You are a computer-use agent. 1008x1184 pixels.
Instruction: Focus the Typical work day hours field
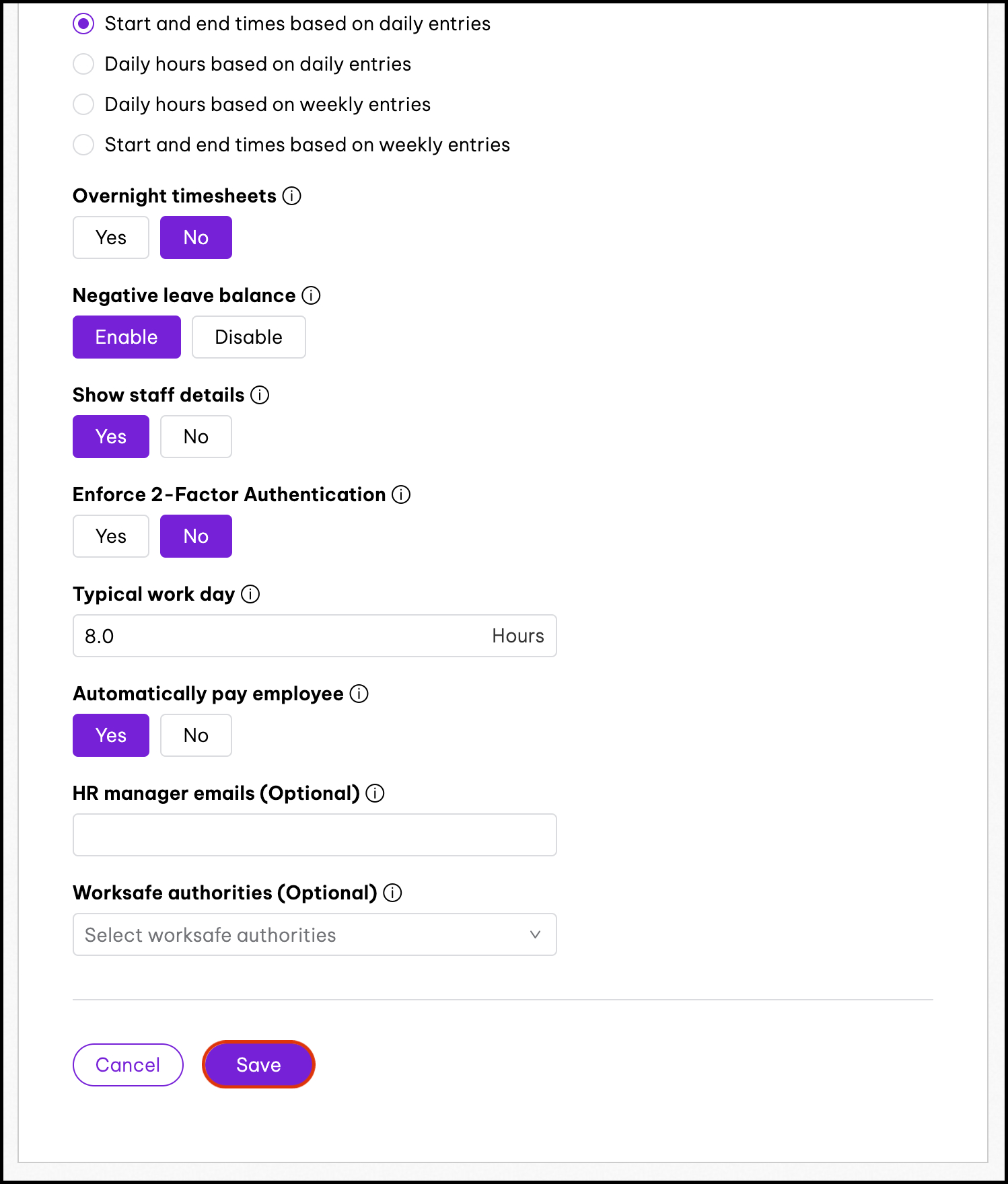pos(315,636)
